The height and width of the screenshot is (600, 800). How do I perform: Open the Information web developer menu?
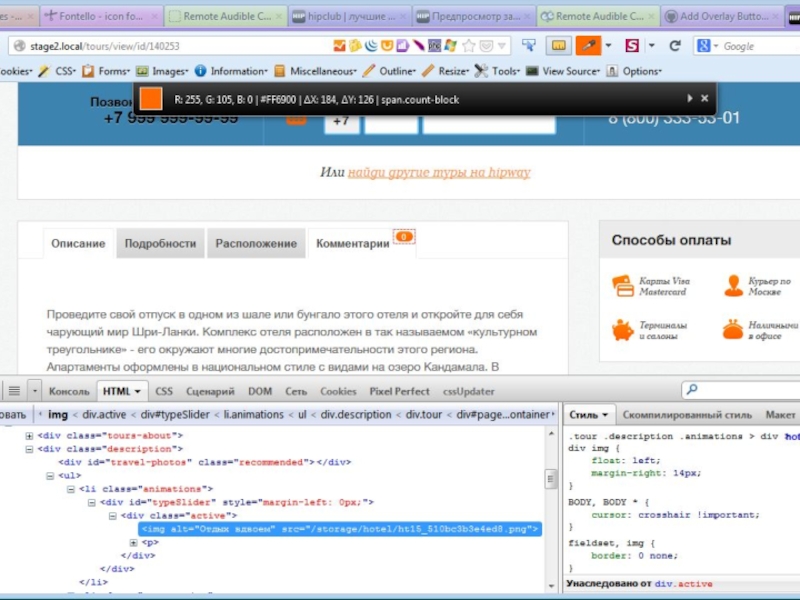pos(231,71)
